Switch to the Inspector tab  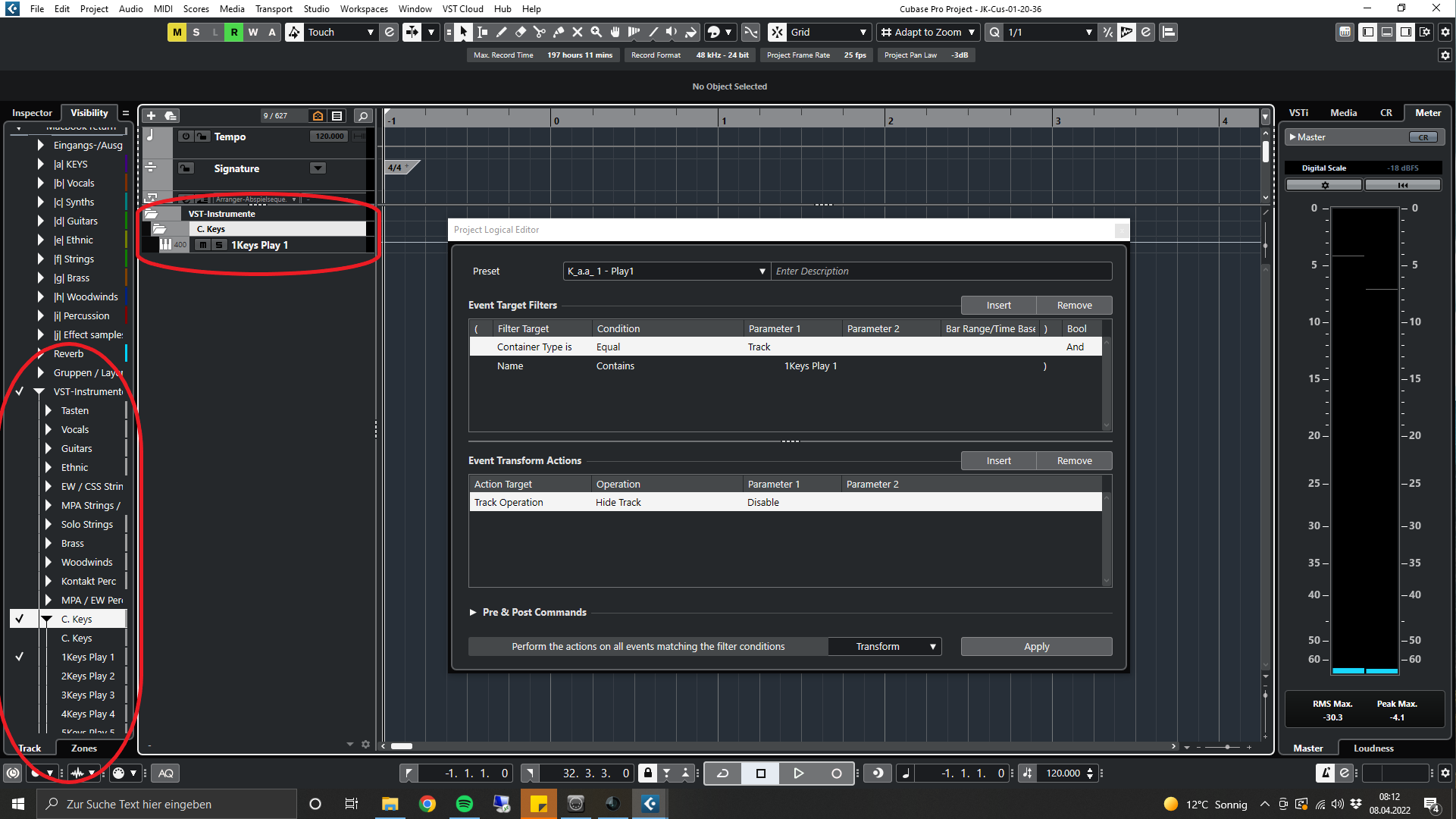tap(32, 112)
